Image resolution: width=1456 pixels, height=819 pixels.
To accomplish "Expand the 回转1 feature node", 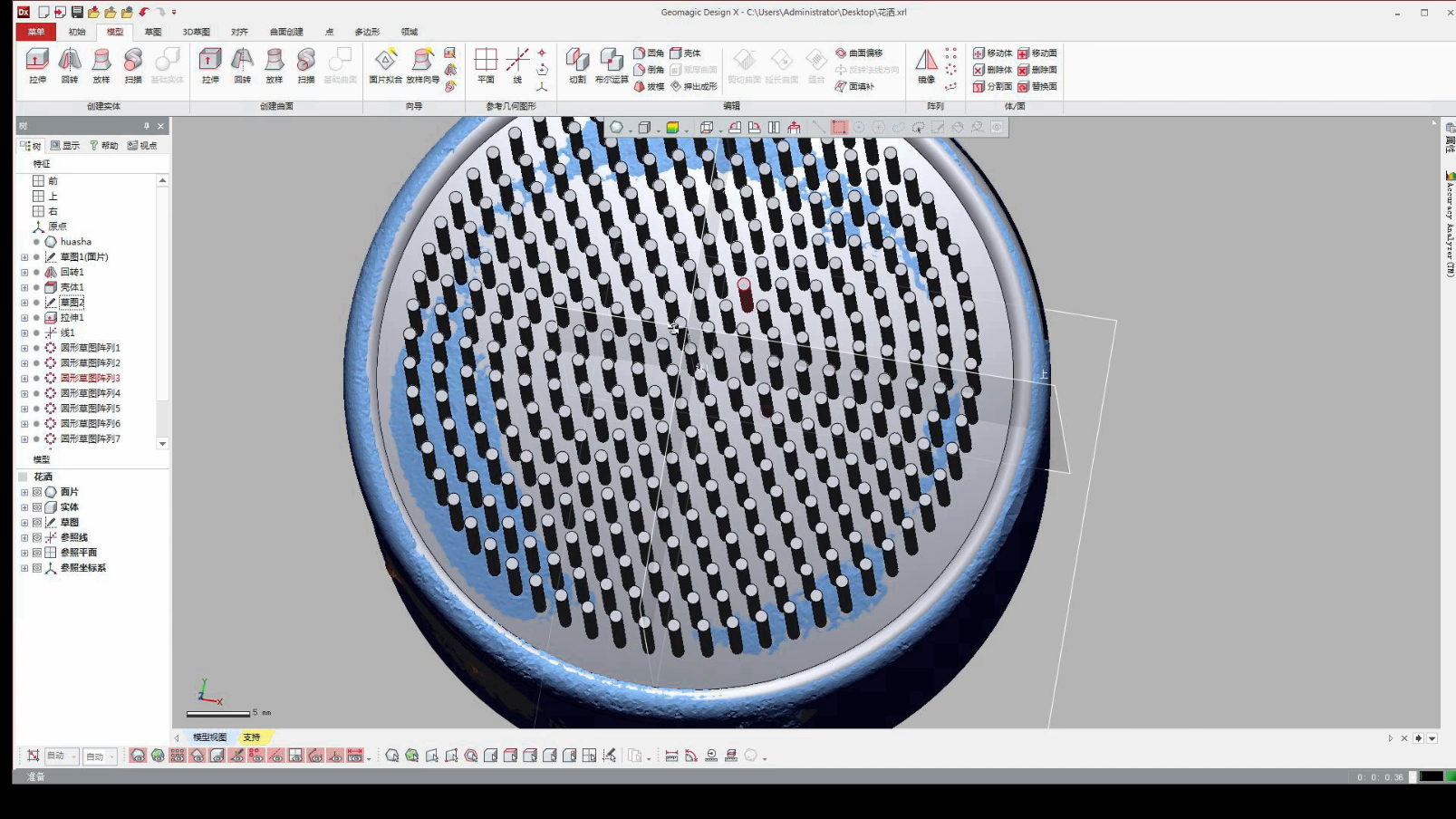I will pos(24,272).
